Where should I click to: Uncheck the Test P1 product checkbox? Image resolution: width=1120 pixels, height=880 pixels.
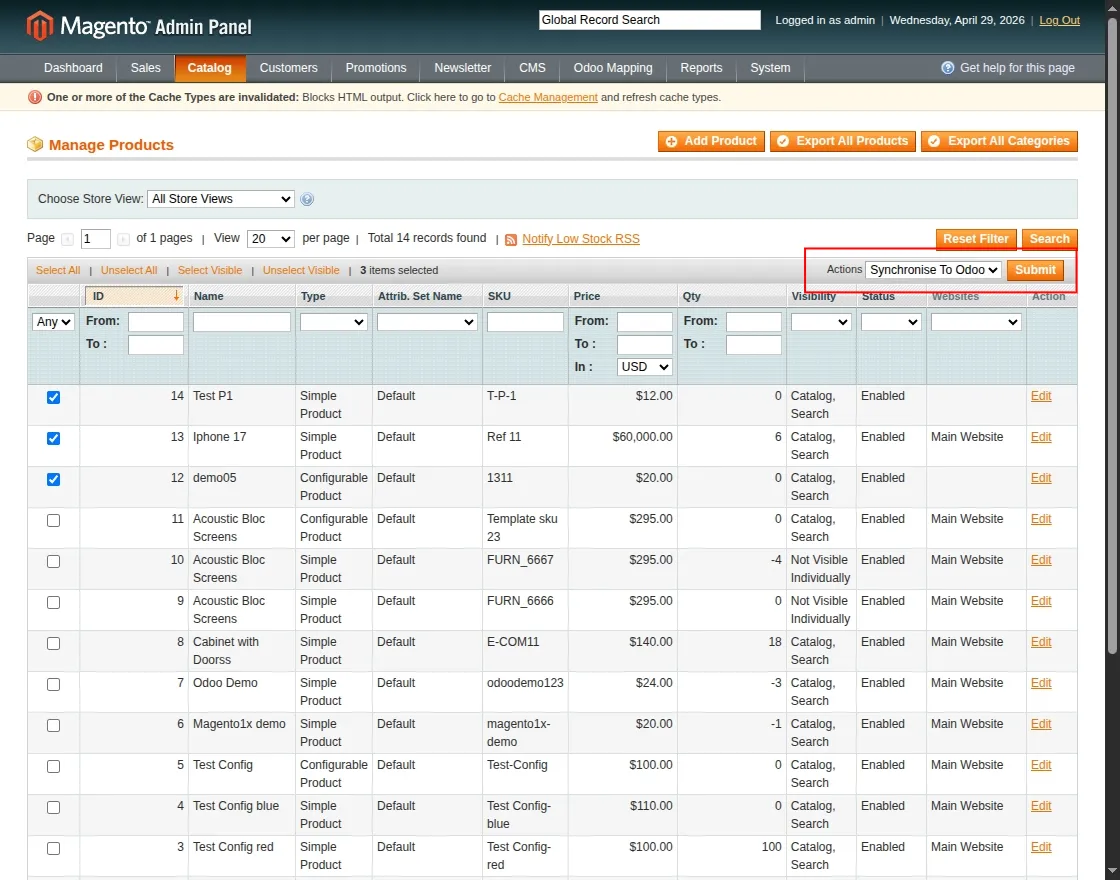pyautogui.click(x=54, y=398)
